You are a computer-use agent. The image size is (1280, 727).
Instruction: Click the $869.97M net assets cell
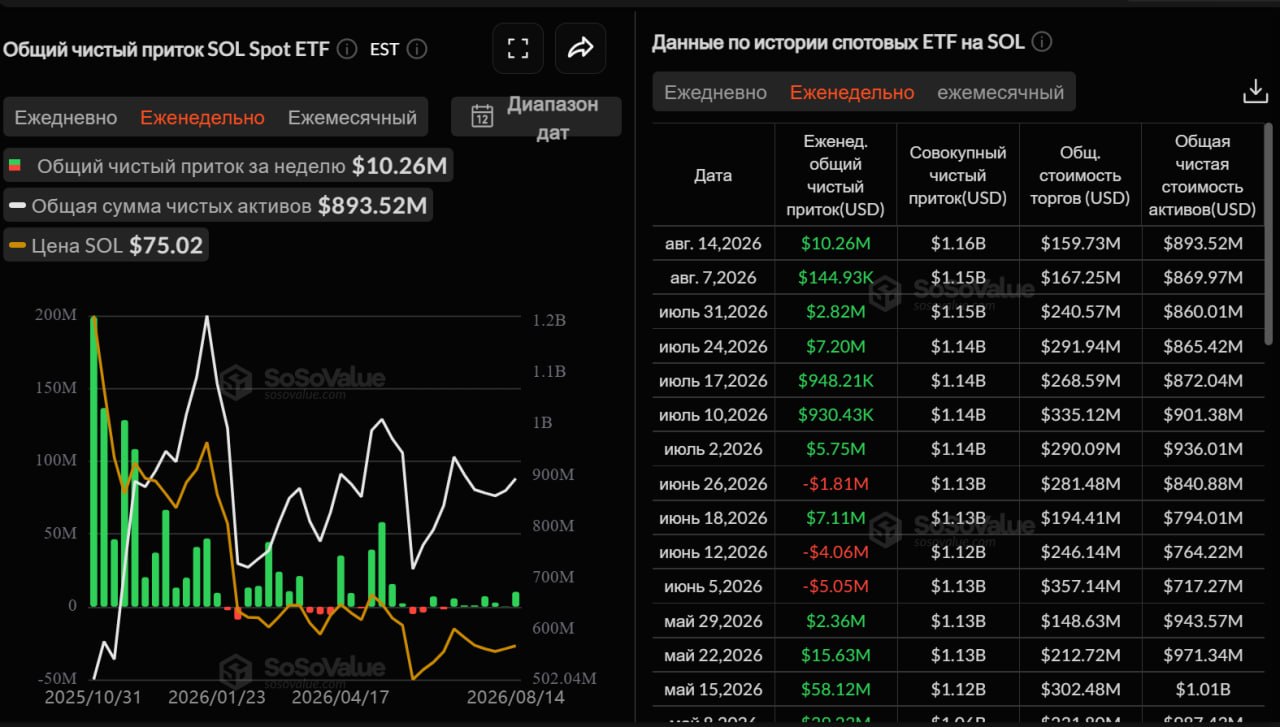coord(1203,277)
